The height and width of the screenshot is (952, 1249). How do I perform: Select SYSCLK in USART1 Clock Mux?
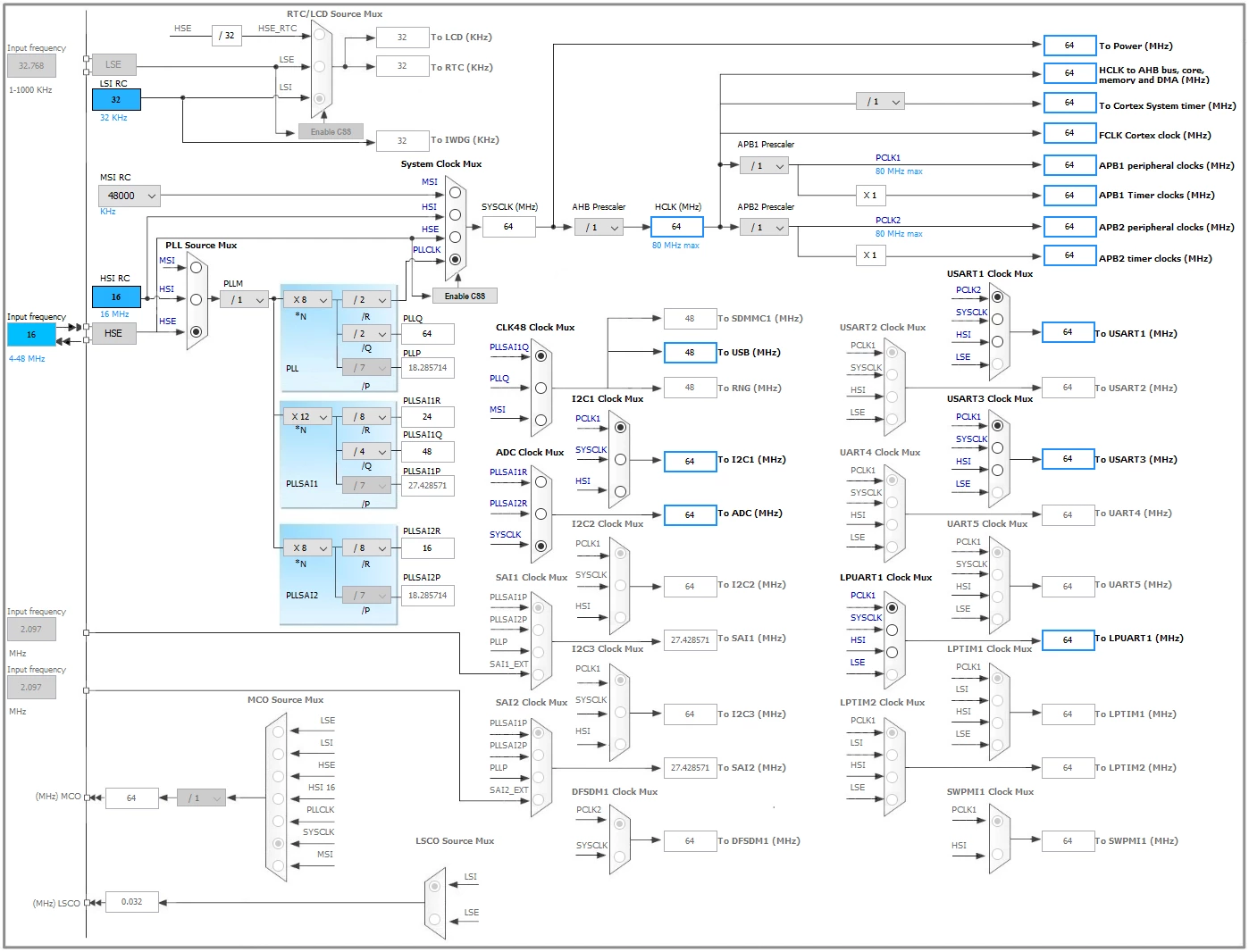point(997,319)
